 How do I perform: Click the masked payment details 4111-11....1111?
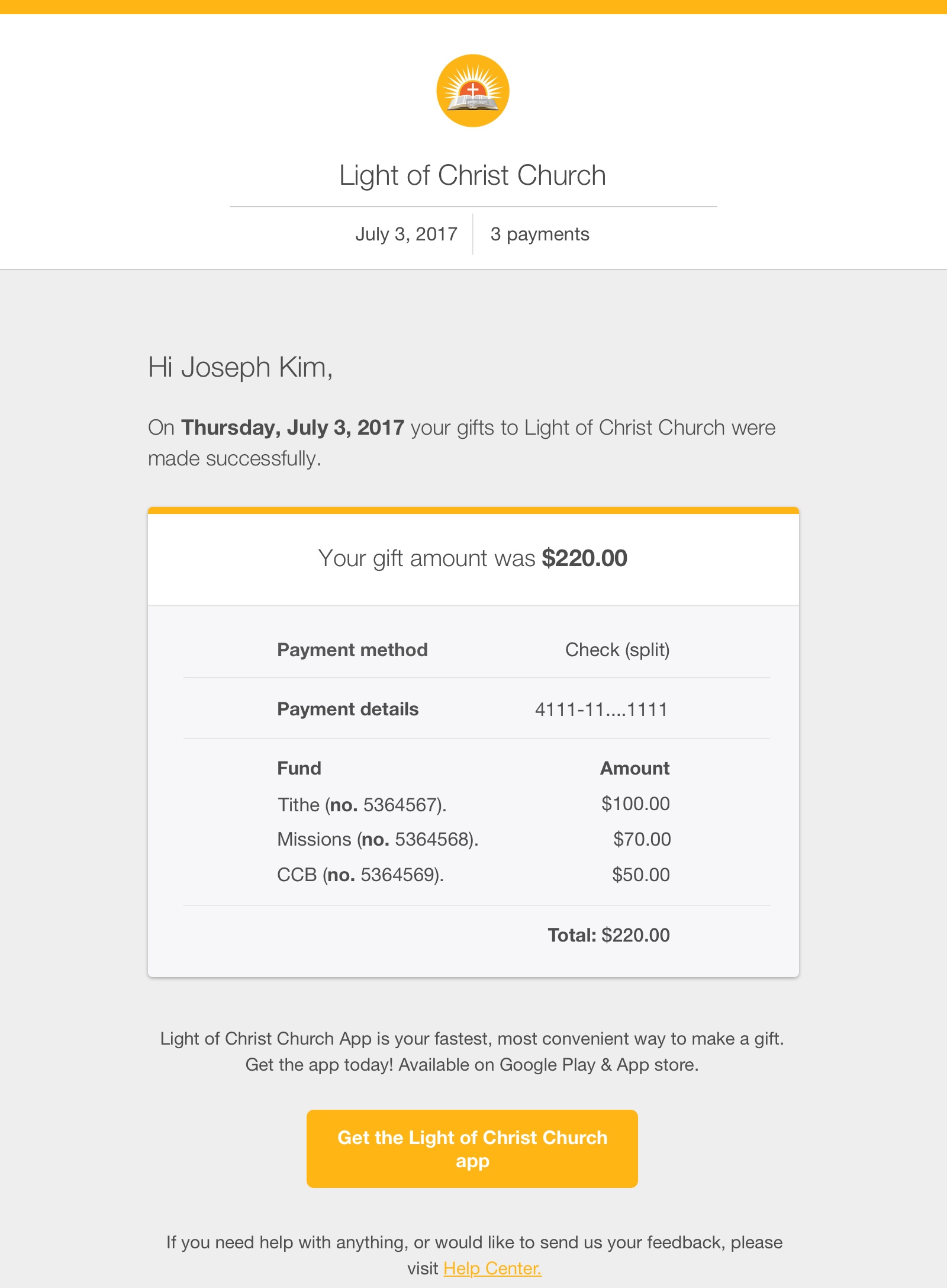click(601, 709)
